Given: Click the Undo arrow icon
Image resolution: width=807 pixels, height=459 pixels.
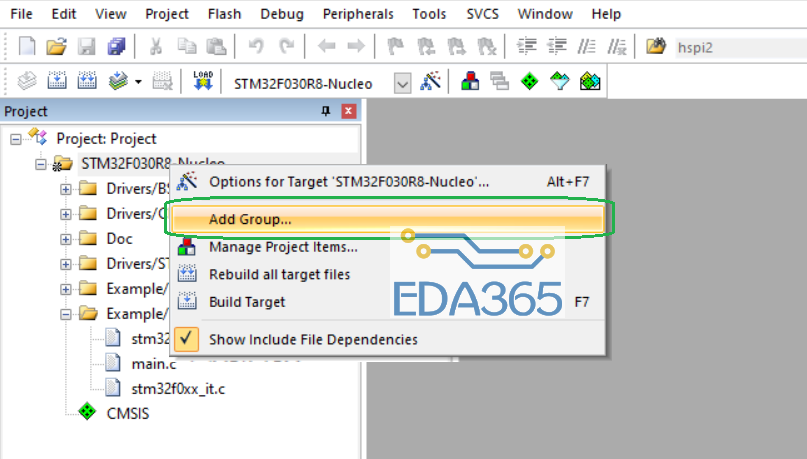Looking at the screenshot, I should pyautogui.click(x=256, y=47).
